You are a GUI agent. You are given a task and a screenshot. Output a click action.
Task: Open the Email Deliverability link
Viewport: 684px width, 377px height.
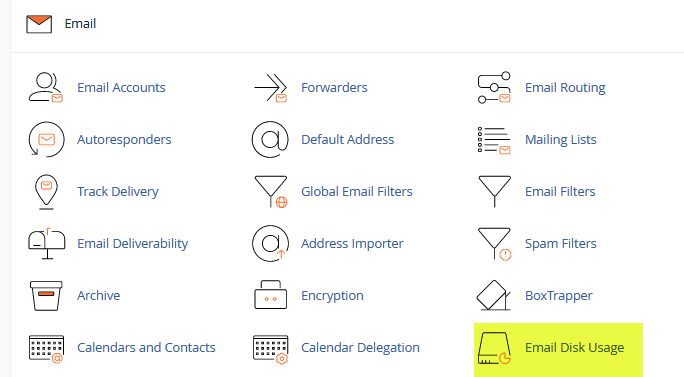pyautogui.click(x=133, y=243)
